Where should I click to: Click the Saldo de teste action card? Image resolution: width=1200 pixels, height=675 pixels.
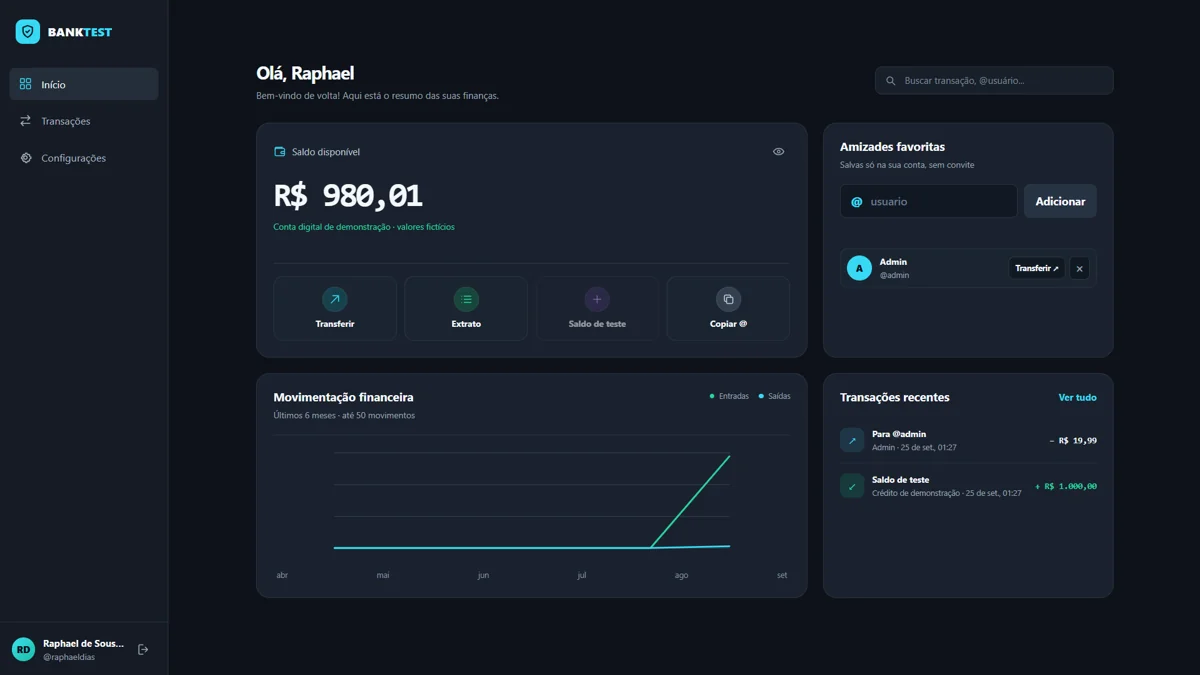(597, 309)
